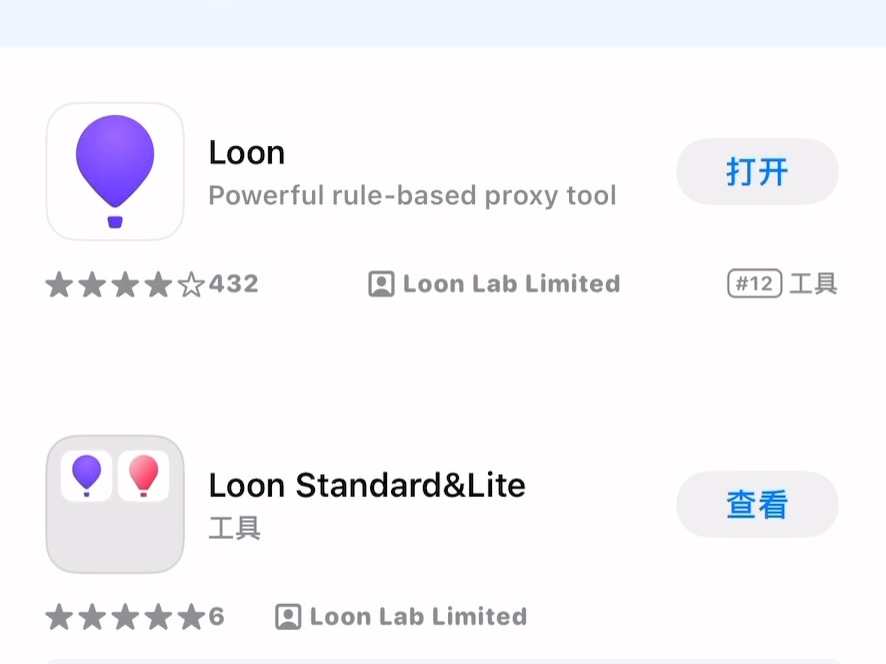Click developer icon beside first Loon Lab Limited
The width and height of the screenshot is (886, 664).
(x=381, y=284)
